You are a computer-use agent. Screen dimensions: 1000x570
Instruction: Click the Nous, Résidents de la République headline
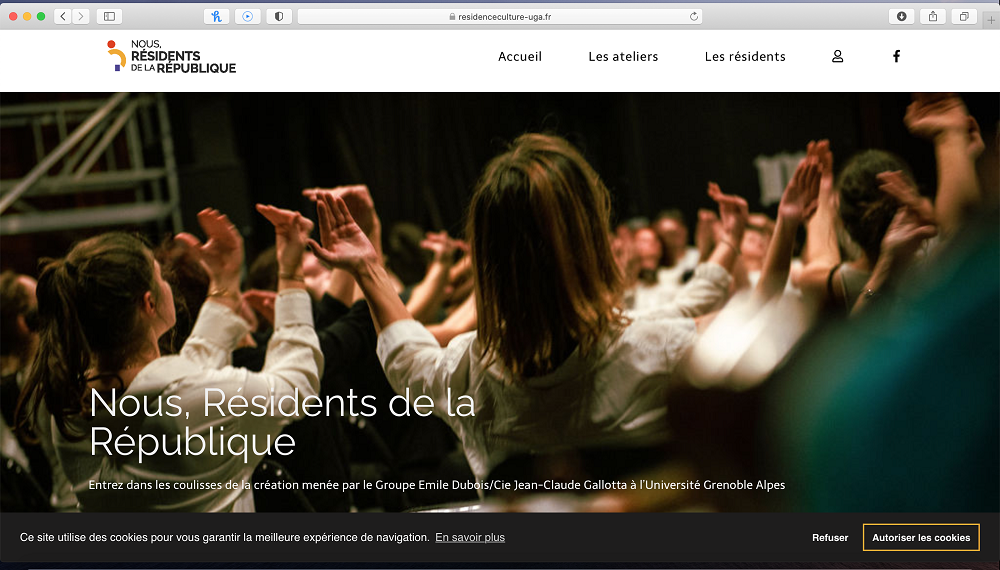pos(283,422)
